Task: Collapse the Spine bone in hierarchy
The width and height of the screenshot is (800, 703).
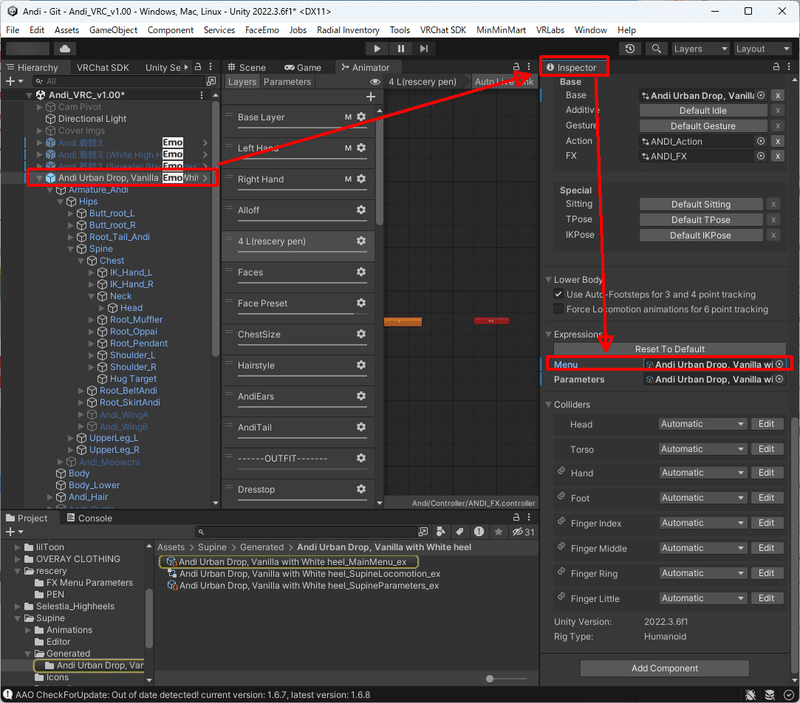Action: [71, 249]
